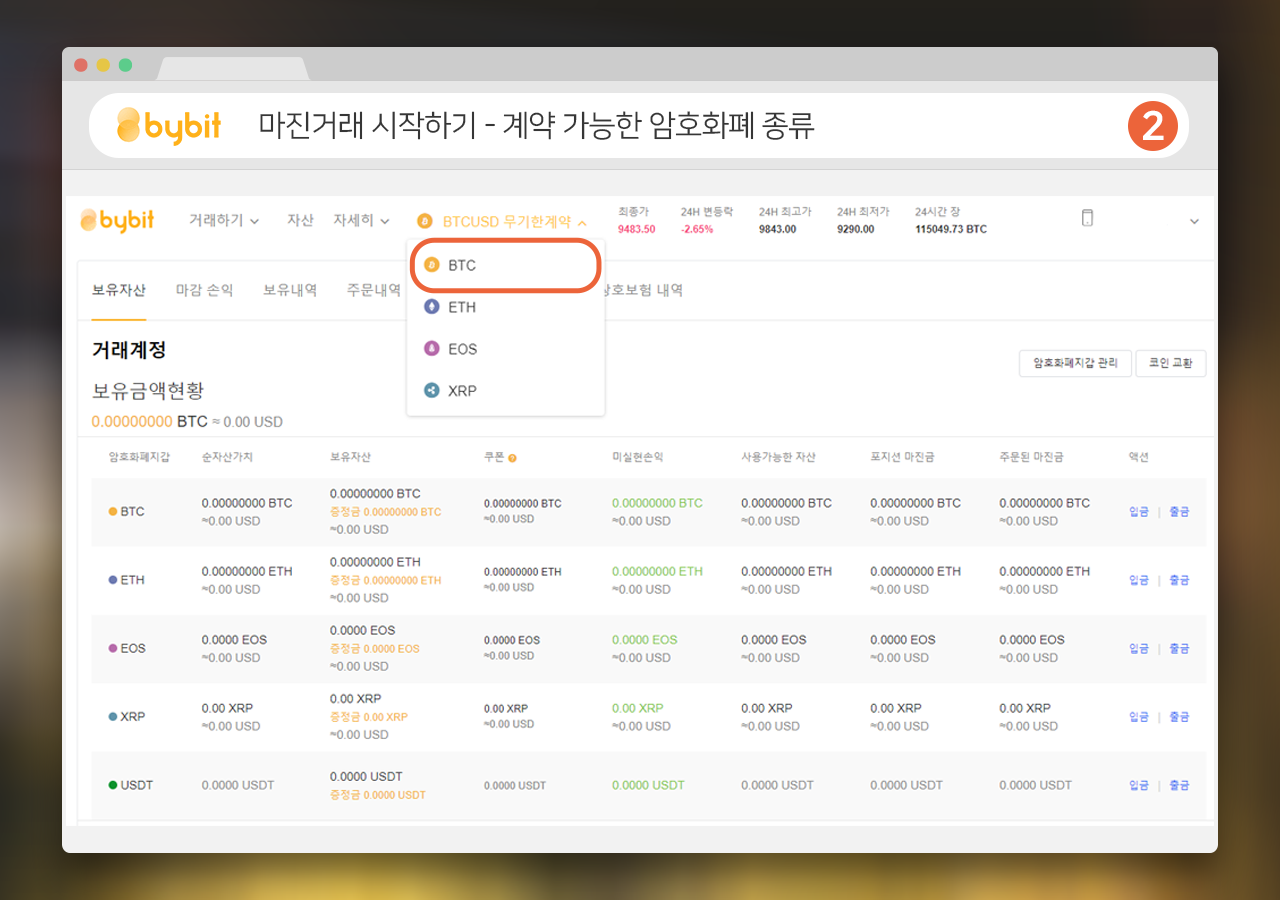The image size is (1280, 900).
Task: Click the EOS wallet label in table
Action: coord(127,648)
